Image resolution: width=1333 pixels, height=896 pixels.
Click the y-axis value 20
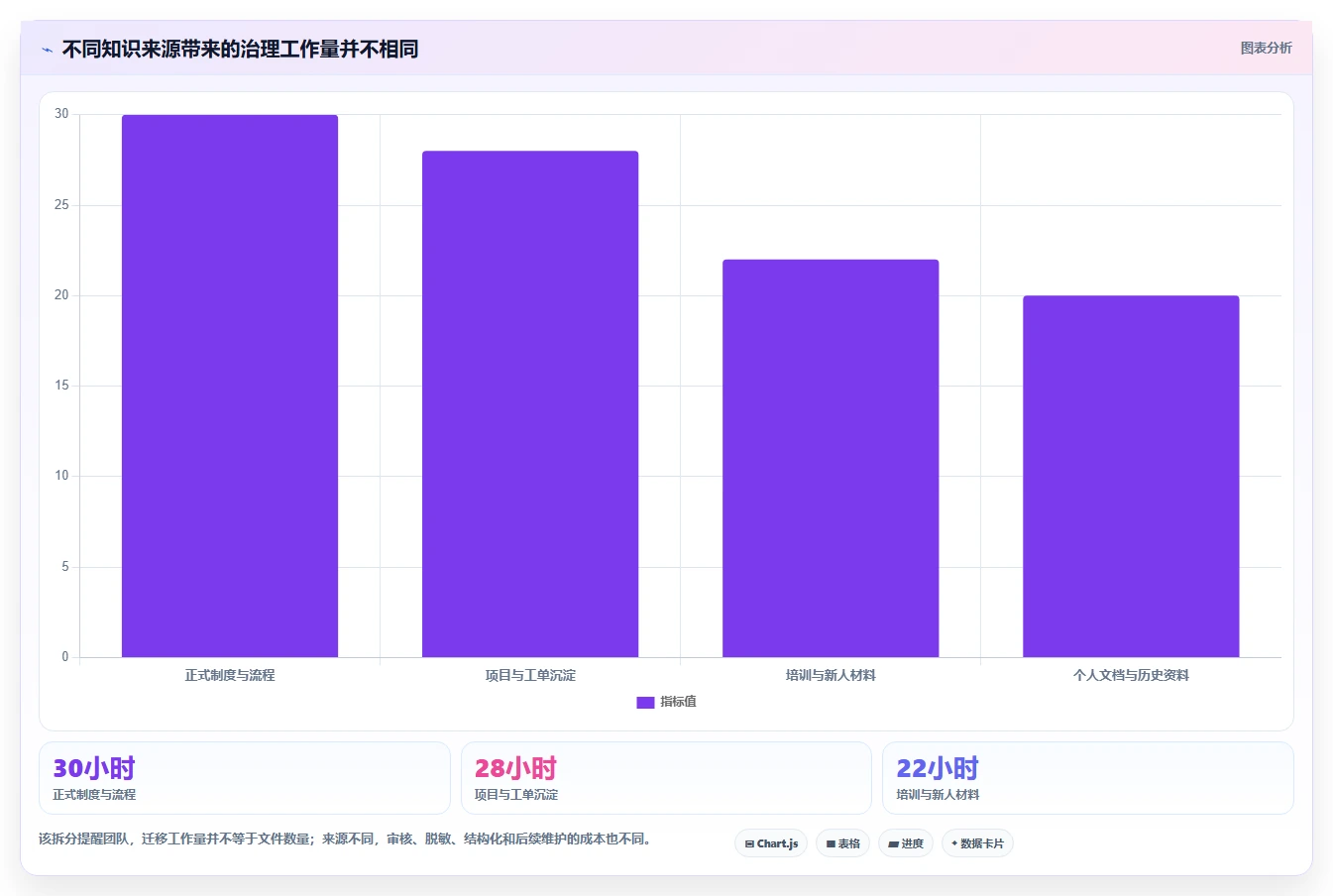point(61,295)
